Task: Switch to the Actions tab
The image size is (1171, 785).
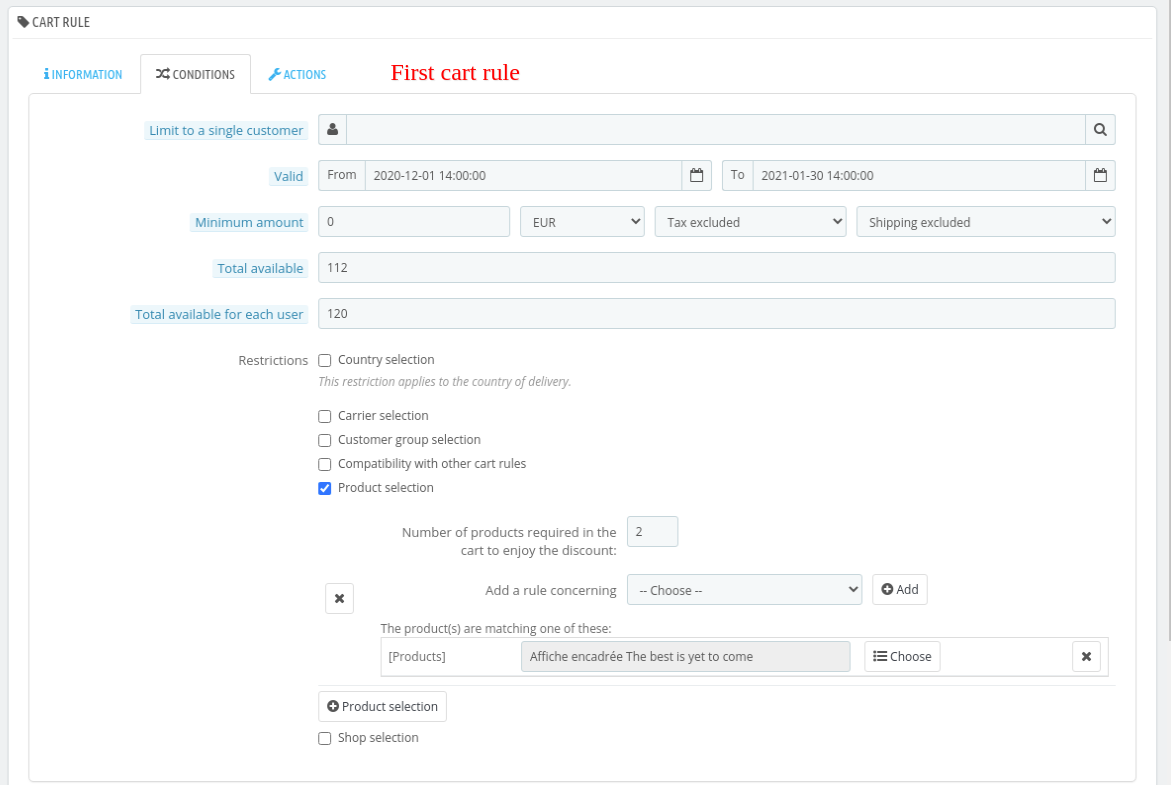Action: (x=297, y=73)
